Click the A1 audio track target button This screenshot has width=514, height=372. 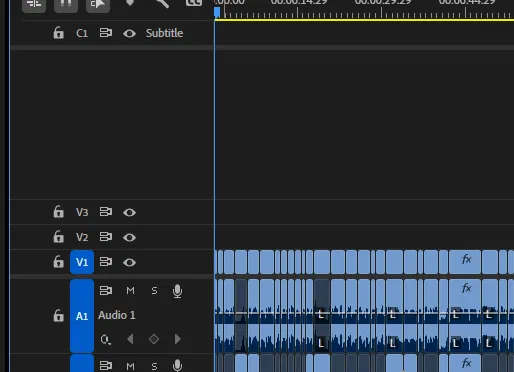[x=82, y=316]
